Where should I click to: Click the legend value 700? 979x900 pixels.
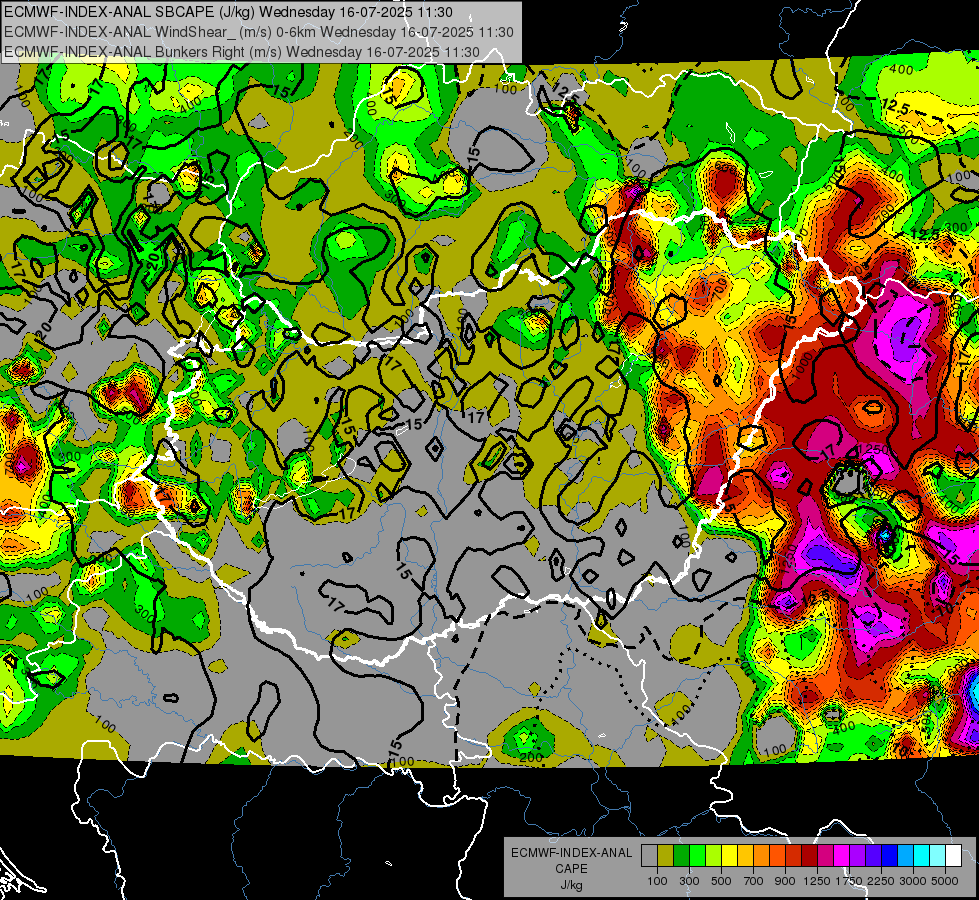pos(754,881)
